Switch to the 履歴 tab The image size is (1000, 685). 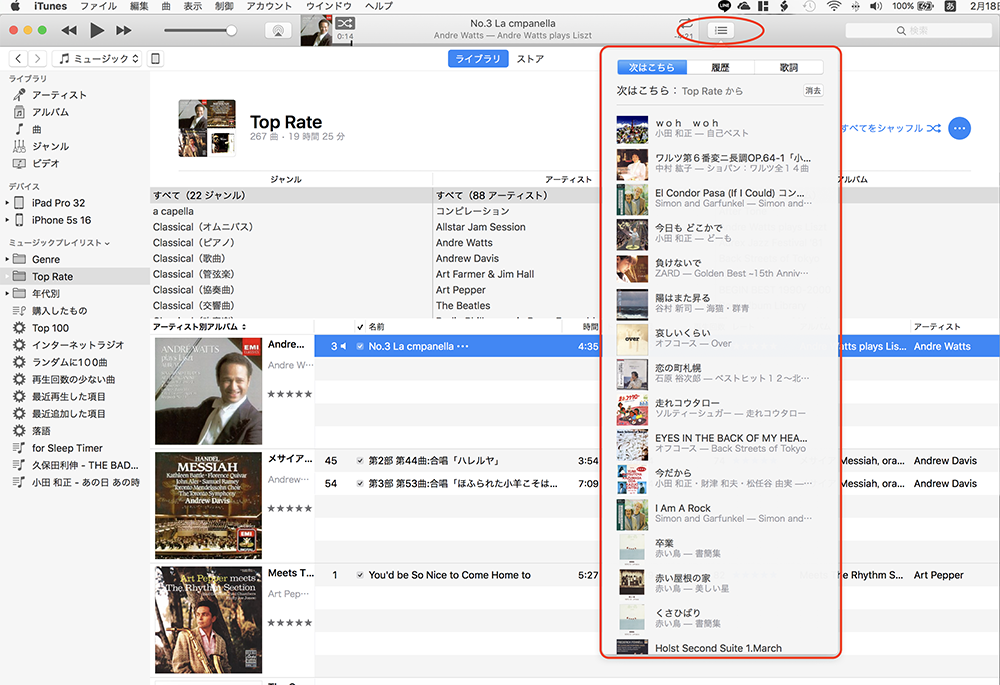click(x=720, y=68)
